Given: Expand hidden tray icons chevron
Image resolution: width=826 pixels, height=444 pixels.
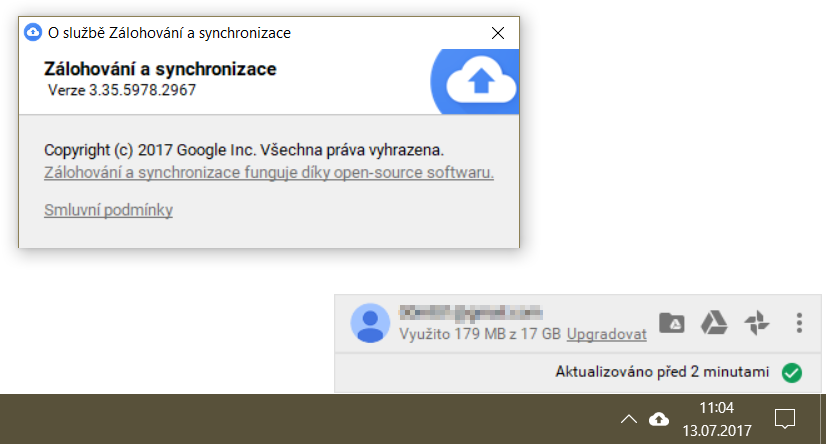Looking at the screenshot, I should tap(628, 418).
